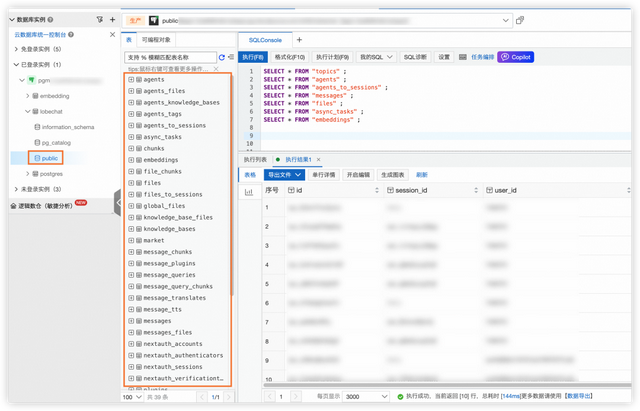The image size is (640, 411).
Task: Close the 云数据库统一控制台 panel
Action: coord(112,35)
